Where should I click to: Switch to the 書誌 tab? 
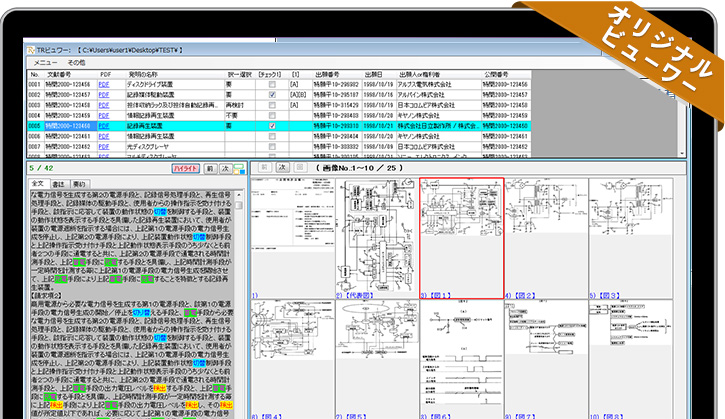tap(58, 184)
